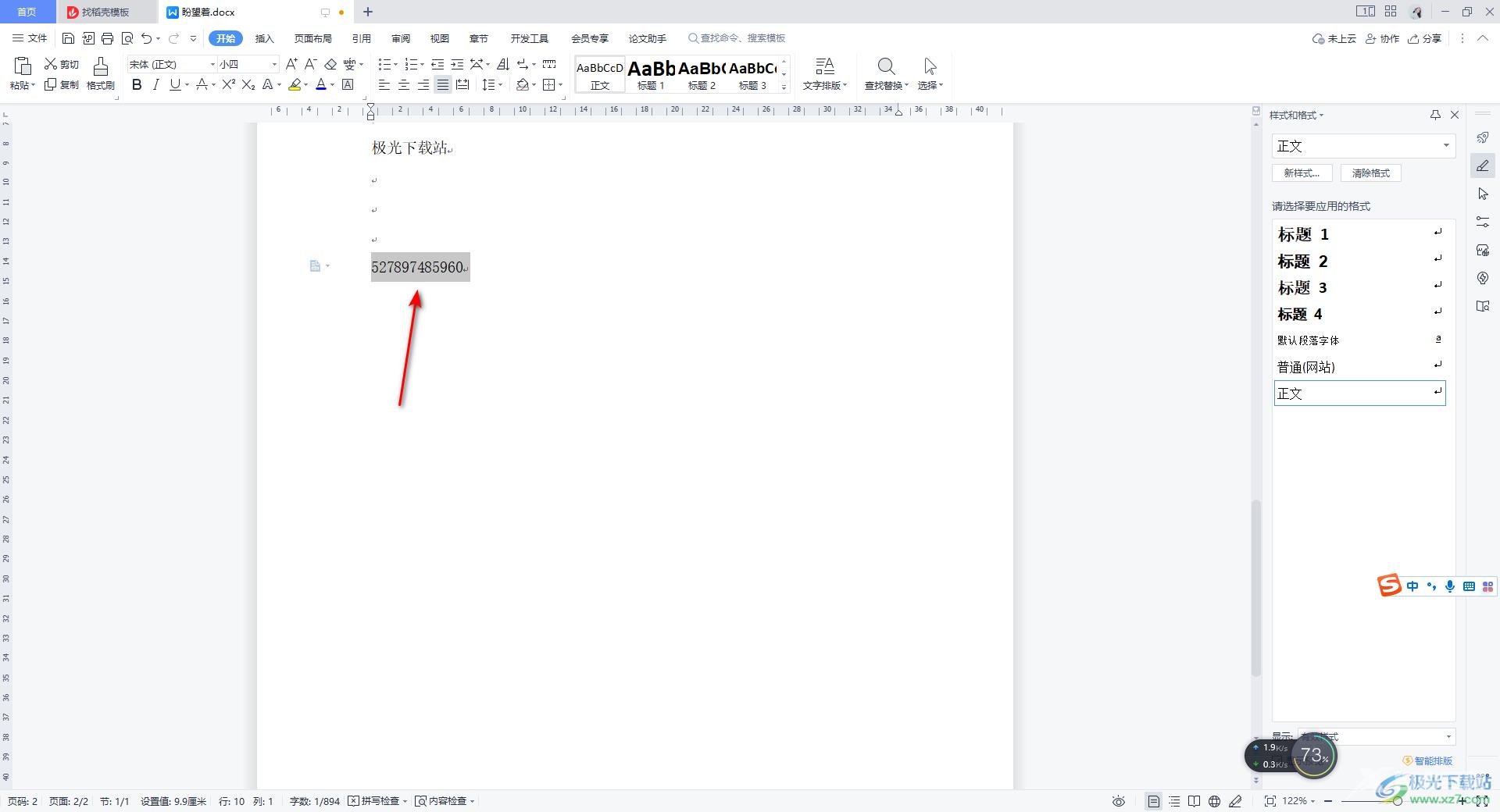Decrease paragraph indent
This screenshot has height=812, width=1500.
pos(437,64)
